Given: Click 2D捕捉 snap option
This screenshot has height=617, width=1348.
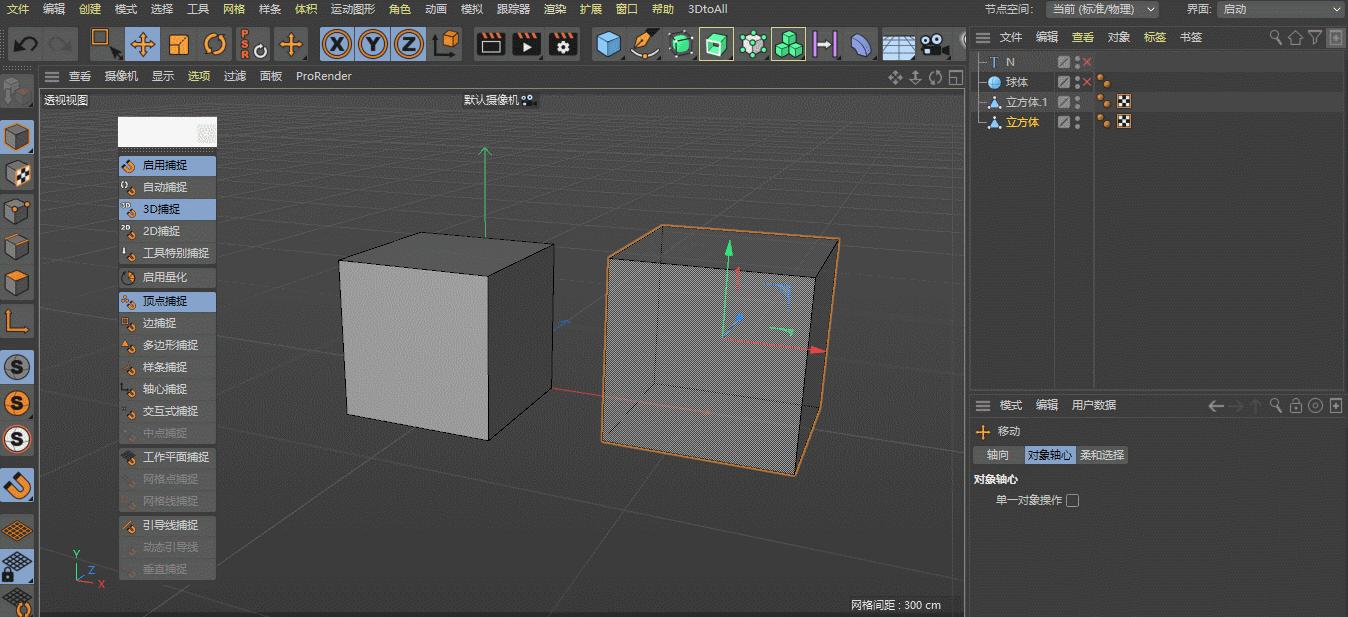Looking at the screenshot, I should click(161, 231).
